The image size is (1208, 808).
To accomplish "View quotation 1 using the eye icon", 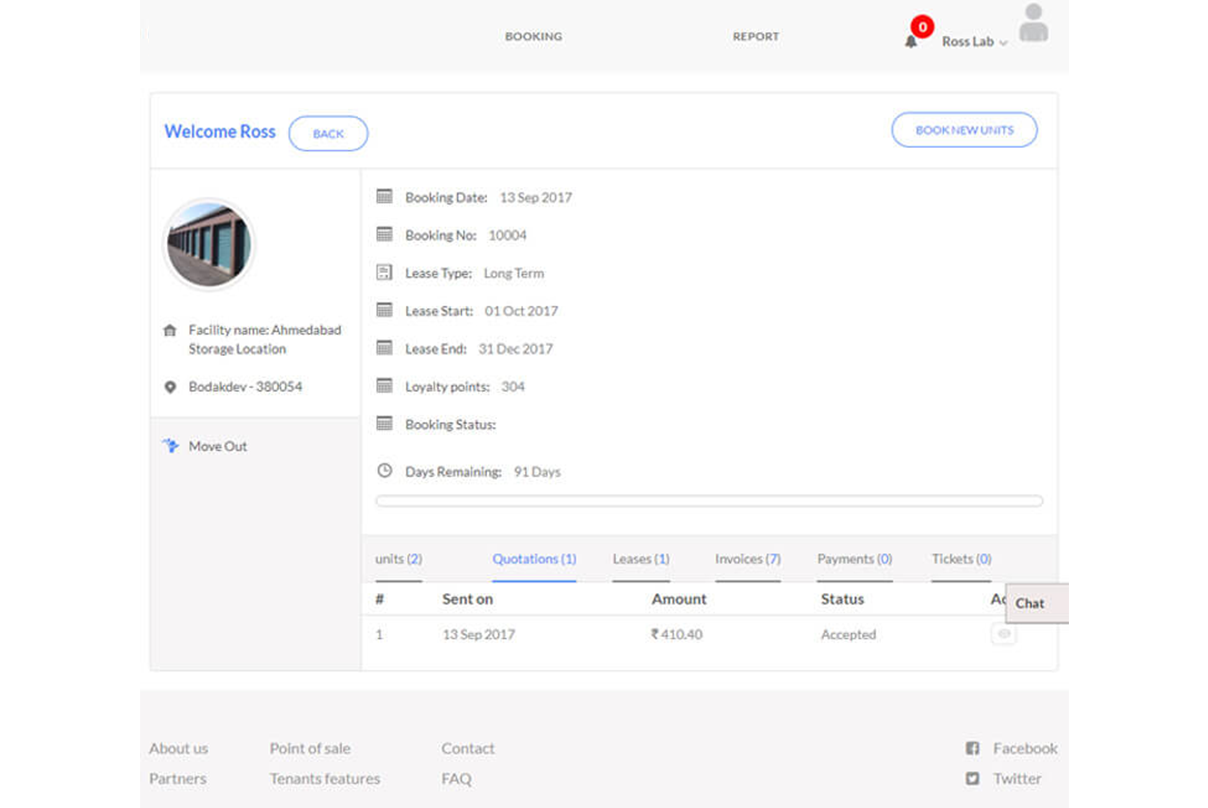I will (x=1004, y=634).
